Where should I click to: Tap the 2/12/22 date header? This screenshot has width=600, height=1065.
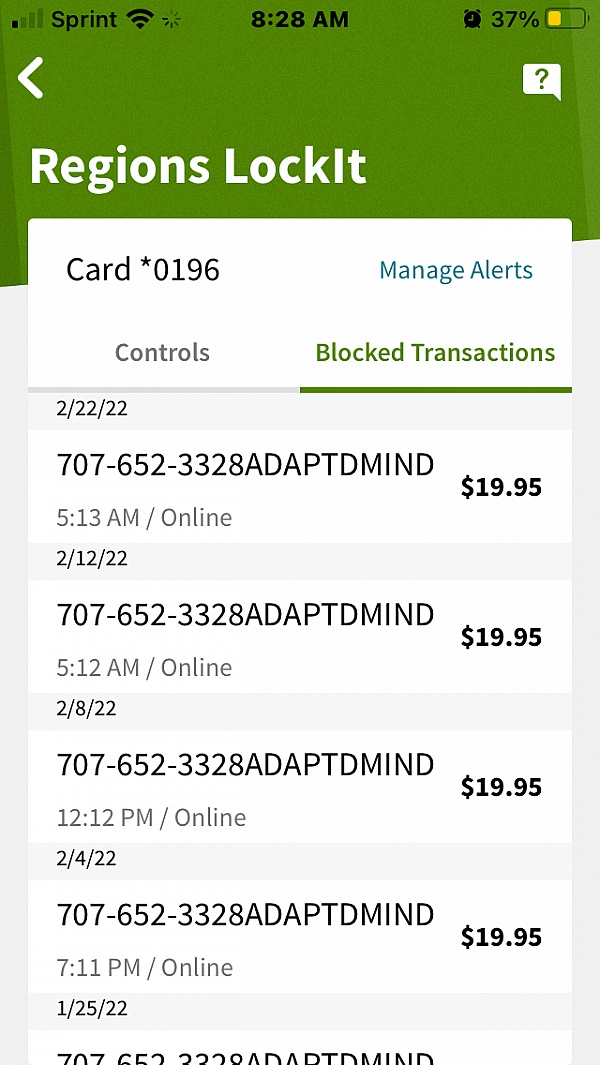pos(92,559)
